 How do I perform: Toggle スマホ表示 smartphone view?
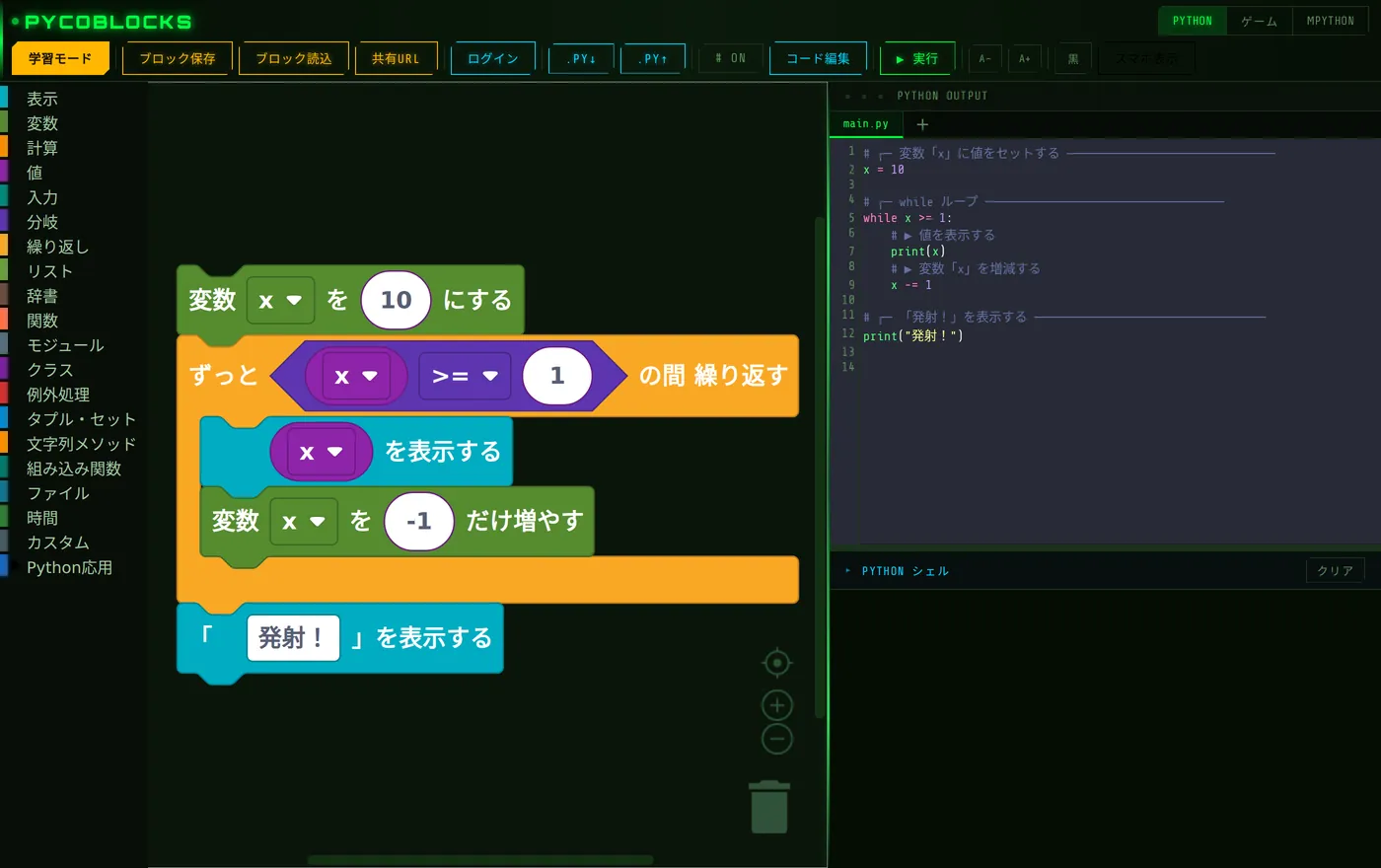pyautogui.click(x=1146, y=58)
